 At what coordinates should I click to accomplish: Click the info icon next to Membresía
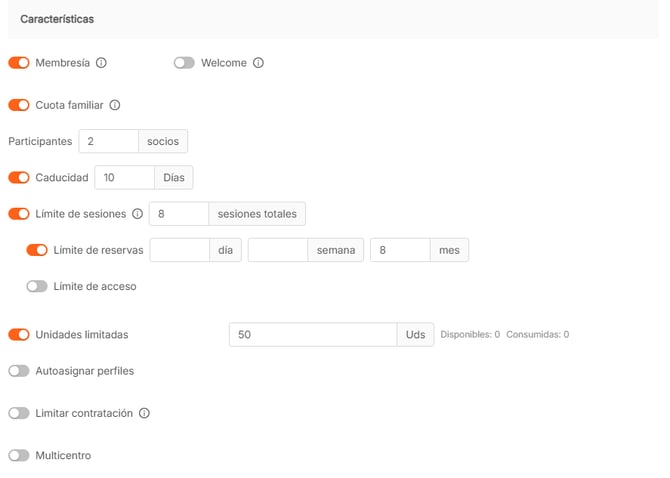point(101,63)
